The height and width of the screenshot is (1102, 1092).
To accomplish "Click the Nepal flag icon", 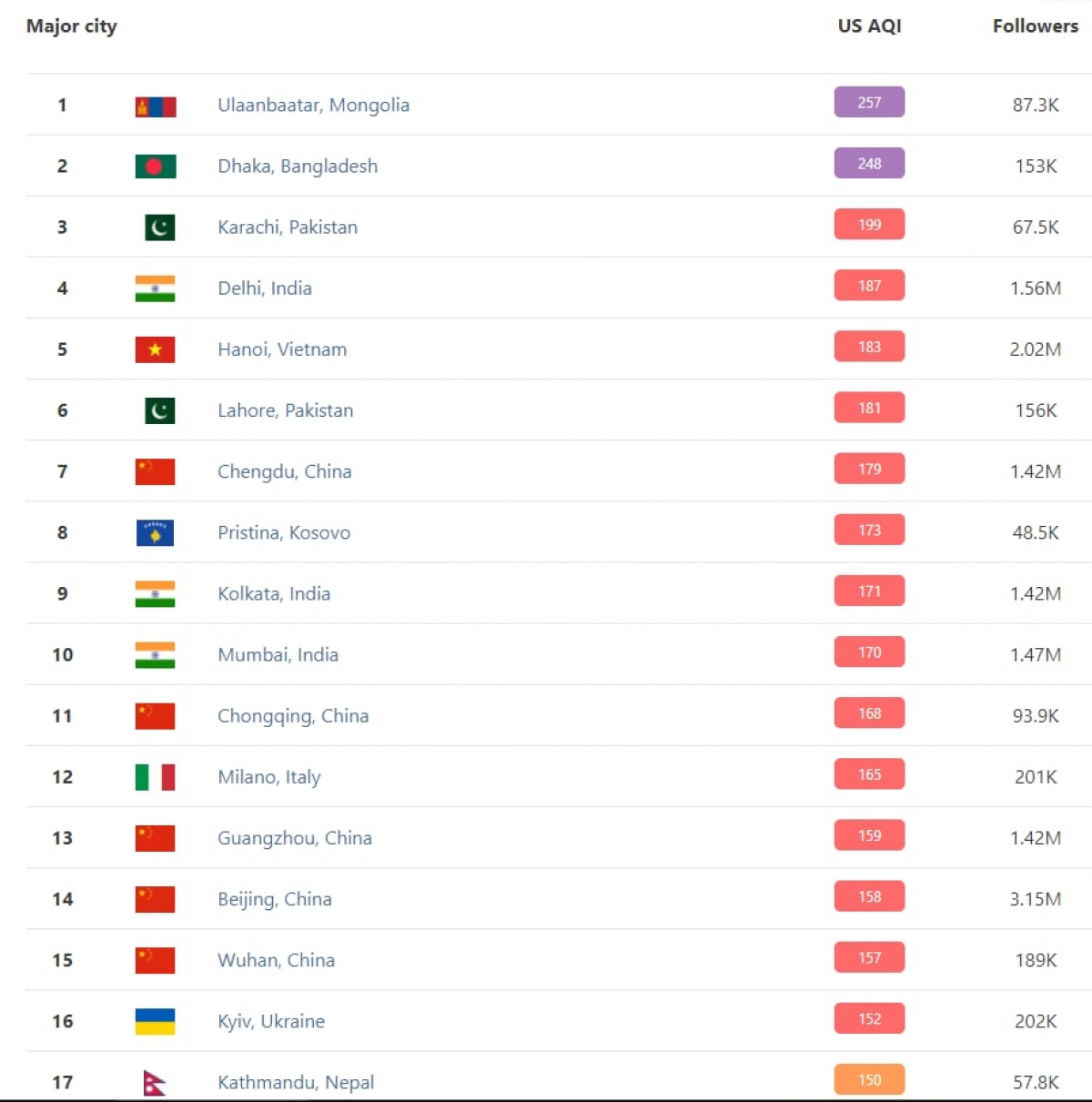I will pyautogui.click(x=155, y=1082).
